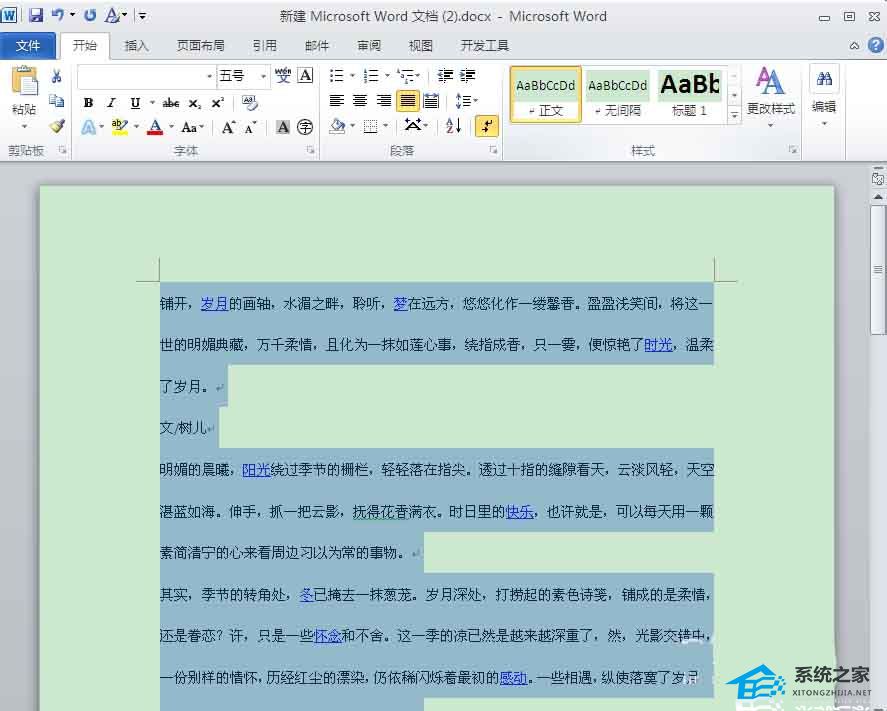887x711 pixels.
Task: Click the character border A icon
Action: (305, 75)
